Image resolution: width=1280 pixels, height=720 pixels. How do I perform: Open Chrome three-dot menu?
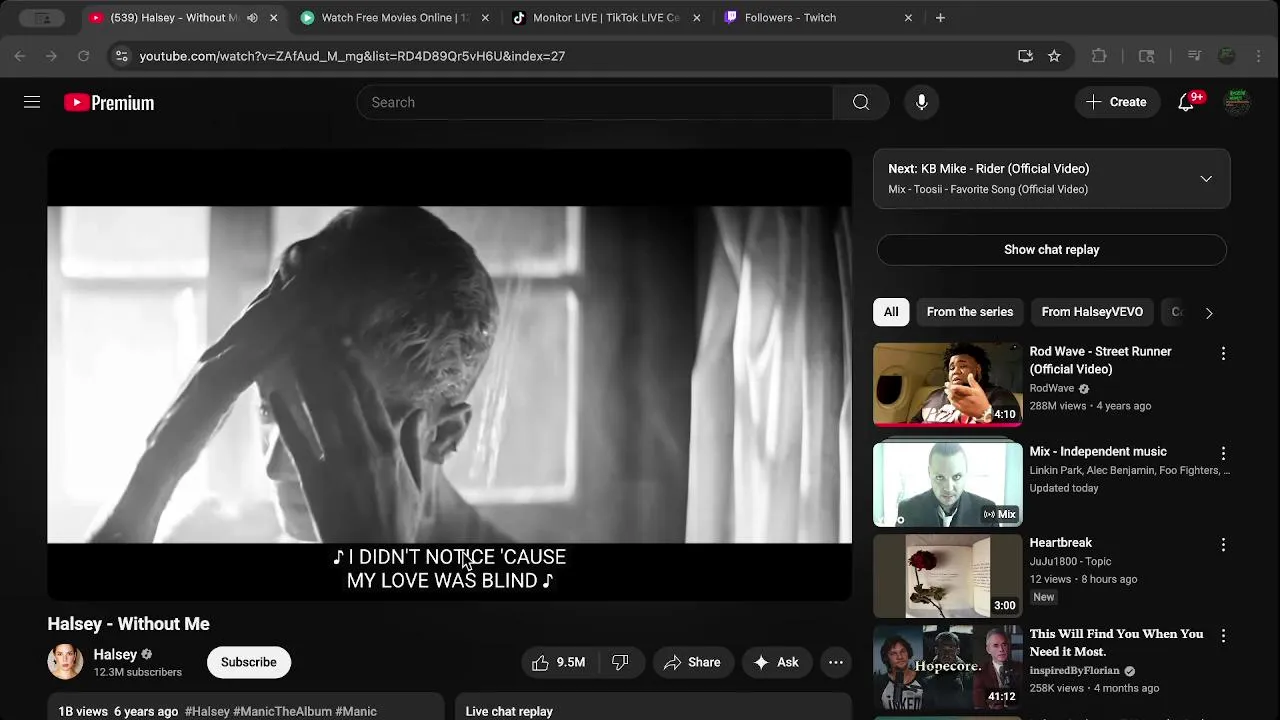coord(1259,56)
